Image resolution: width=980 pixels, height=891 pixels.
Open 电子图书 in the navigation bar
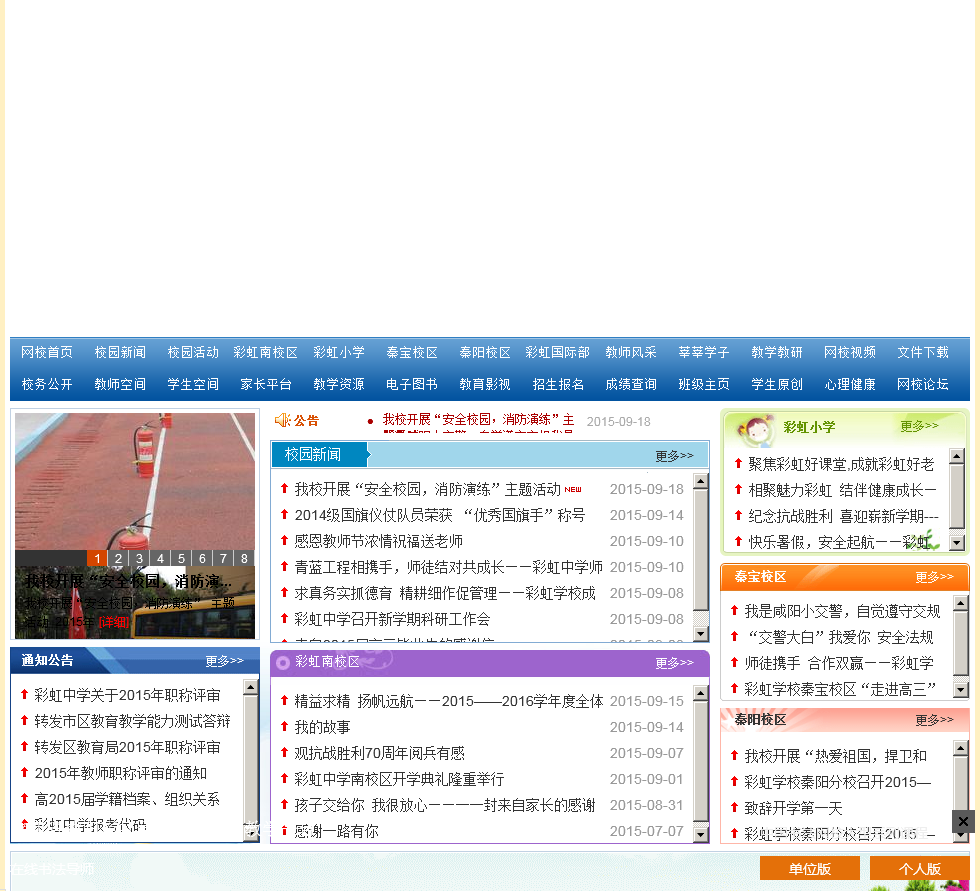(412, 384)
